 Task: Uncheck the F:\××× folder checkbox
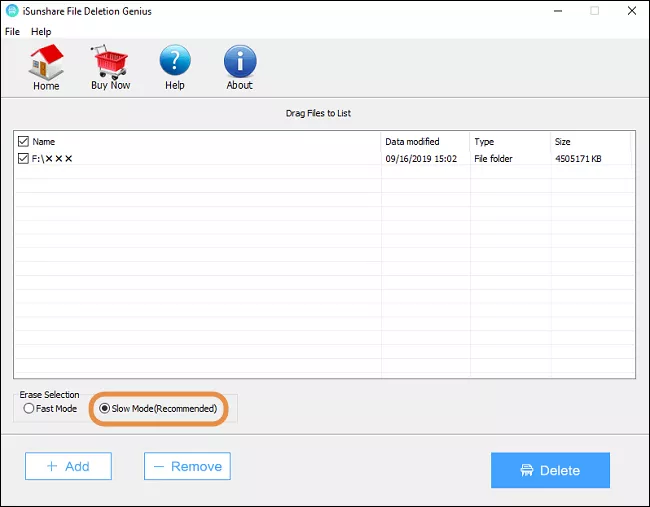click(x=24, y=158)
